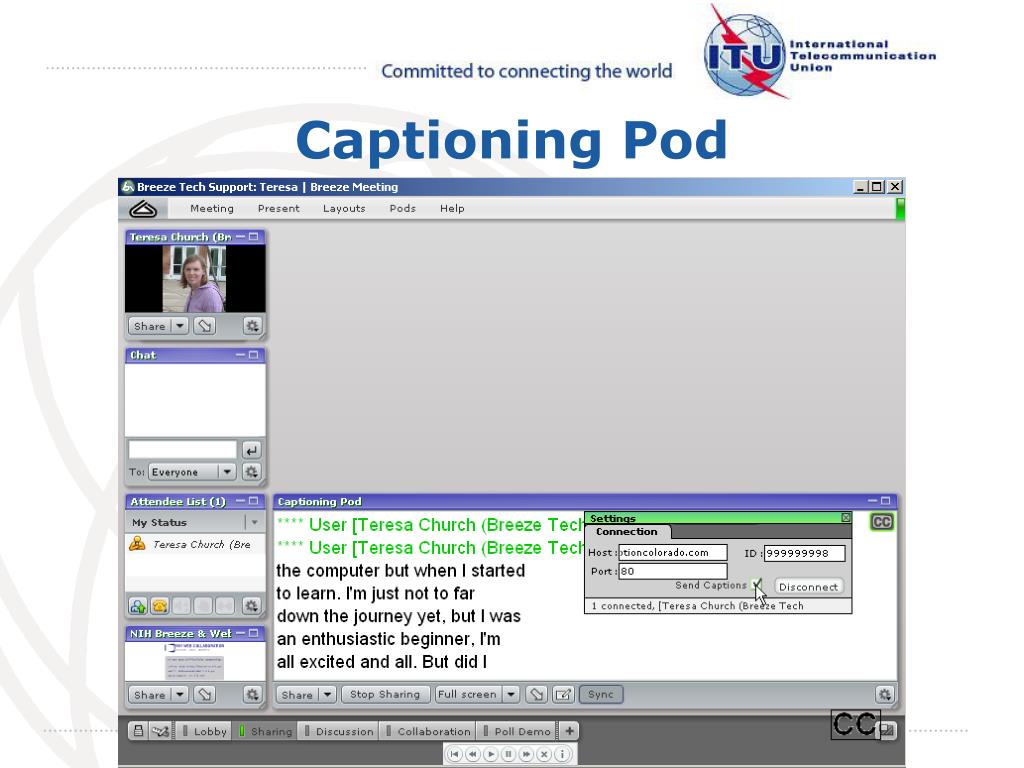Image resolution: width=1024 pixels, height=768 pixels.
Task: Click the Stop Sharing button
Action: 385,694
